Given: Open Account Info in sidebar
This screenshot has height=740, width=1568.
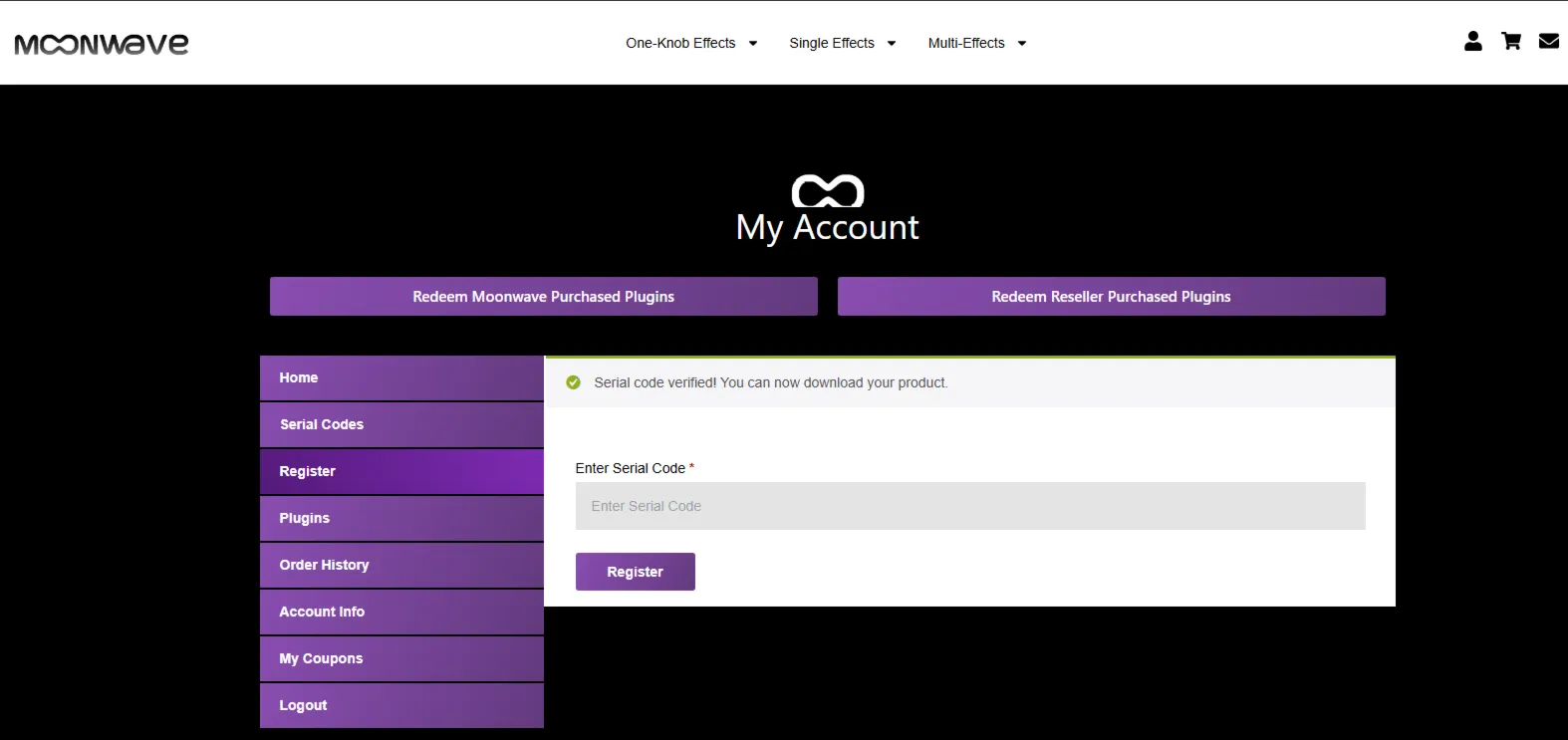Looking at the screenshot, I should tap(401, 613).
